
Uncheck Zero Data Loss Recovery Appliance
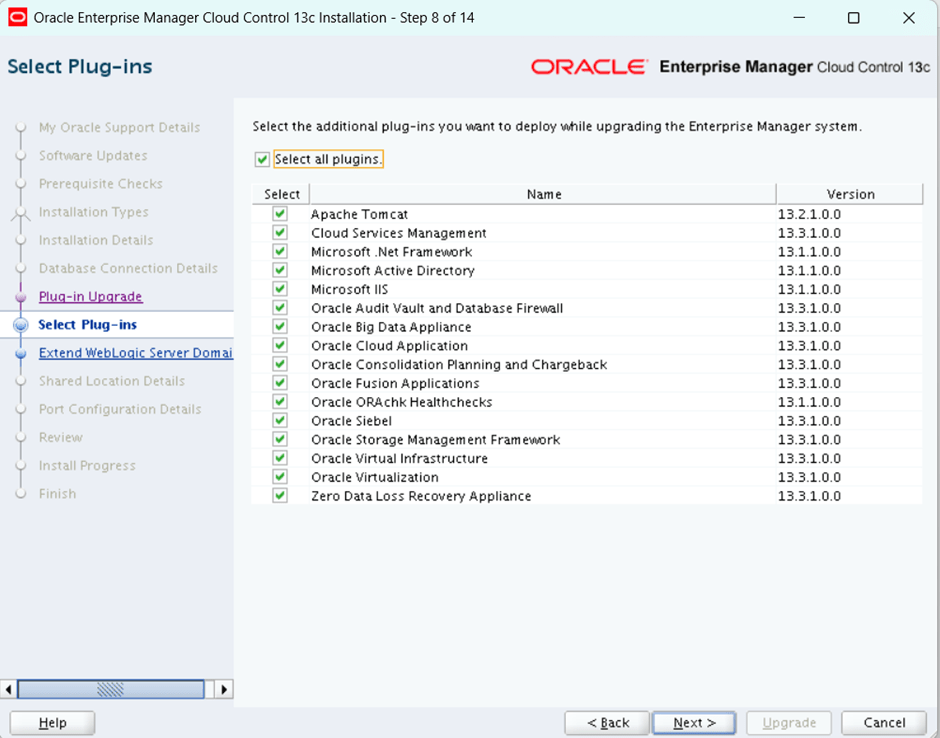tap(280, 496)
